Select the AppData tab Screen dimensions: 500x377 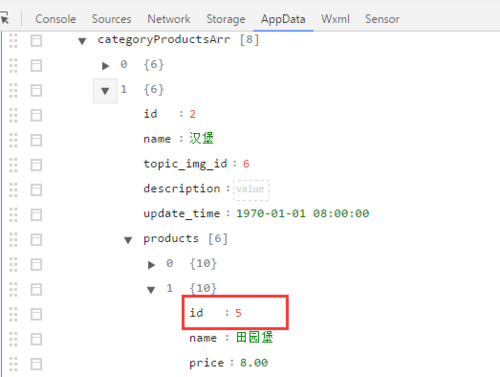[x=283, y=19]
